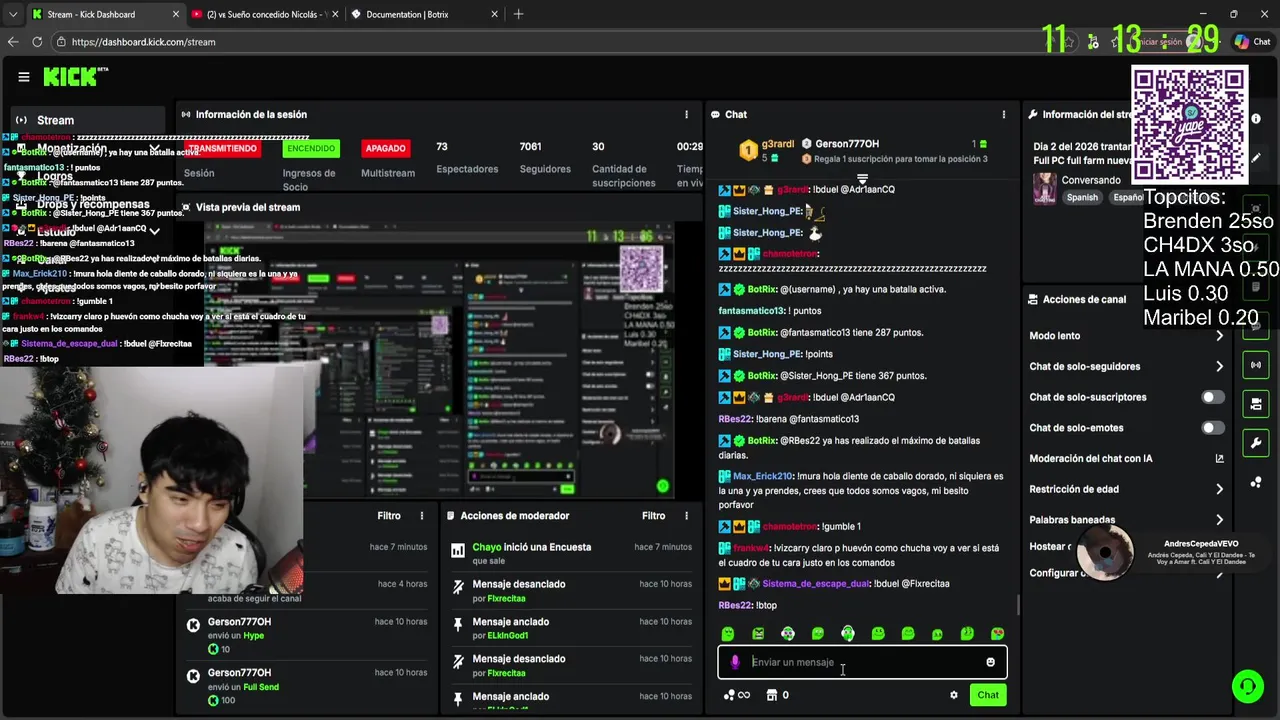
Task: Toggle Chat de solo-suscriptores switch
Action: (x=1212, y=397)
